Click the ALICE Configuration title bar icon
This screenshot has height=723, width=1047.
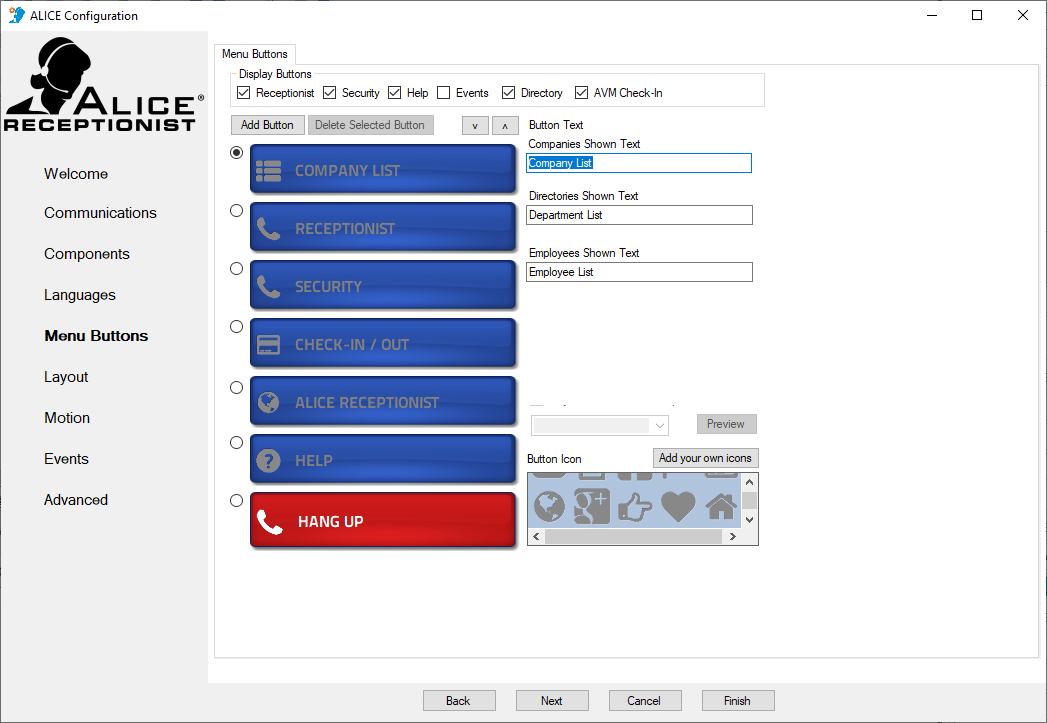[17, 15]
